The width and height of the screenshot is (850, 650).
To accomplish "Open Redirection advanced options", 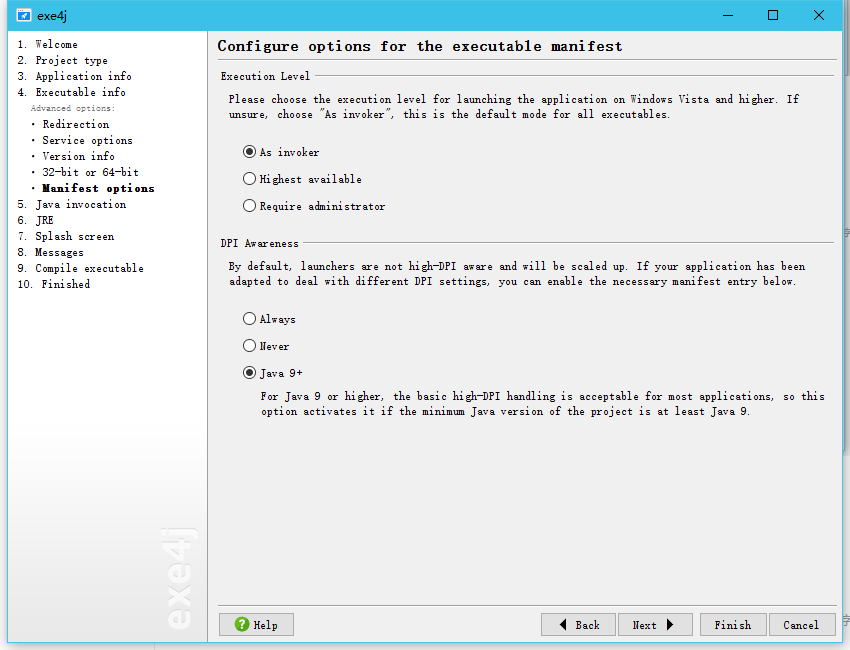I will click(76, 124).
